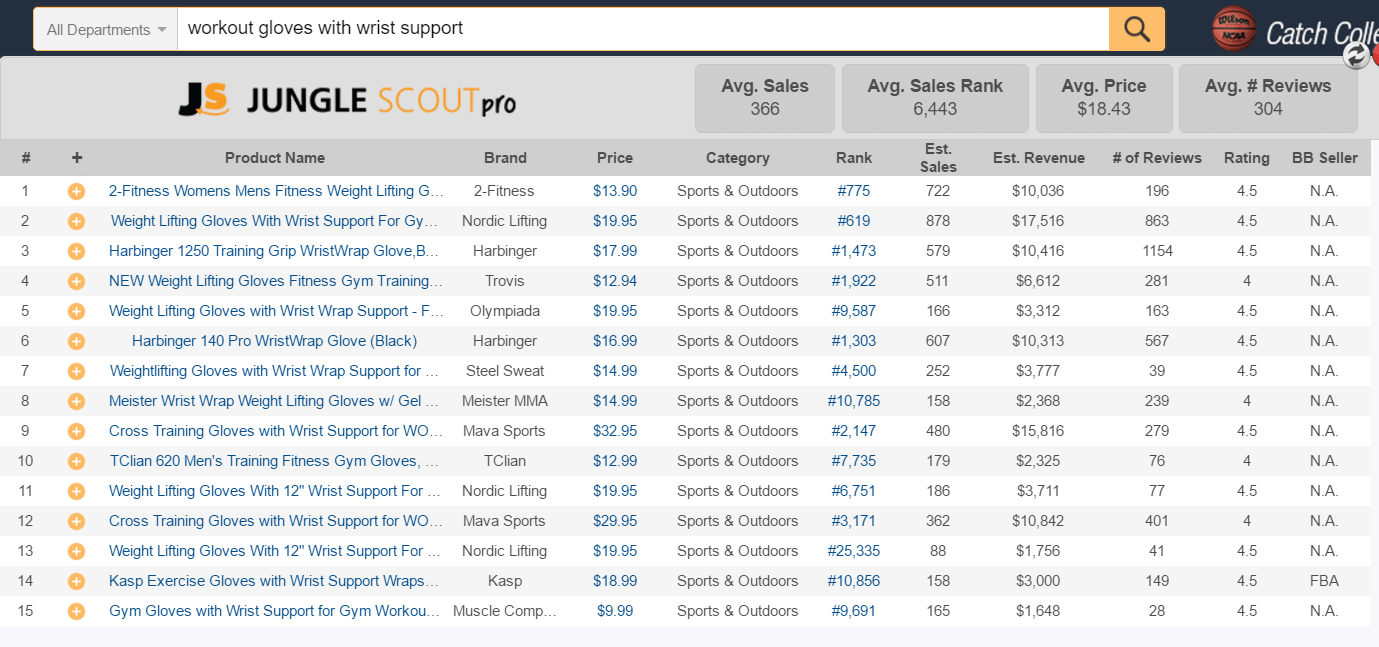Viewport: 1379px width, 647px height.
Task: Click the Jungle Scout Pro logo
Action: pos(347,100)
